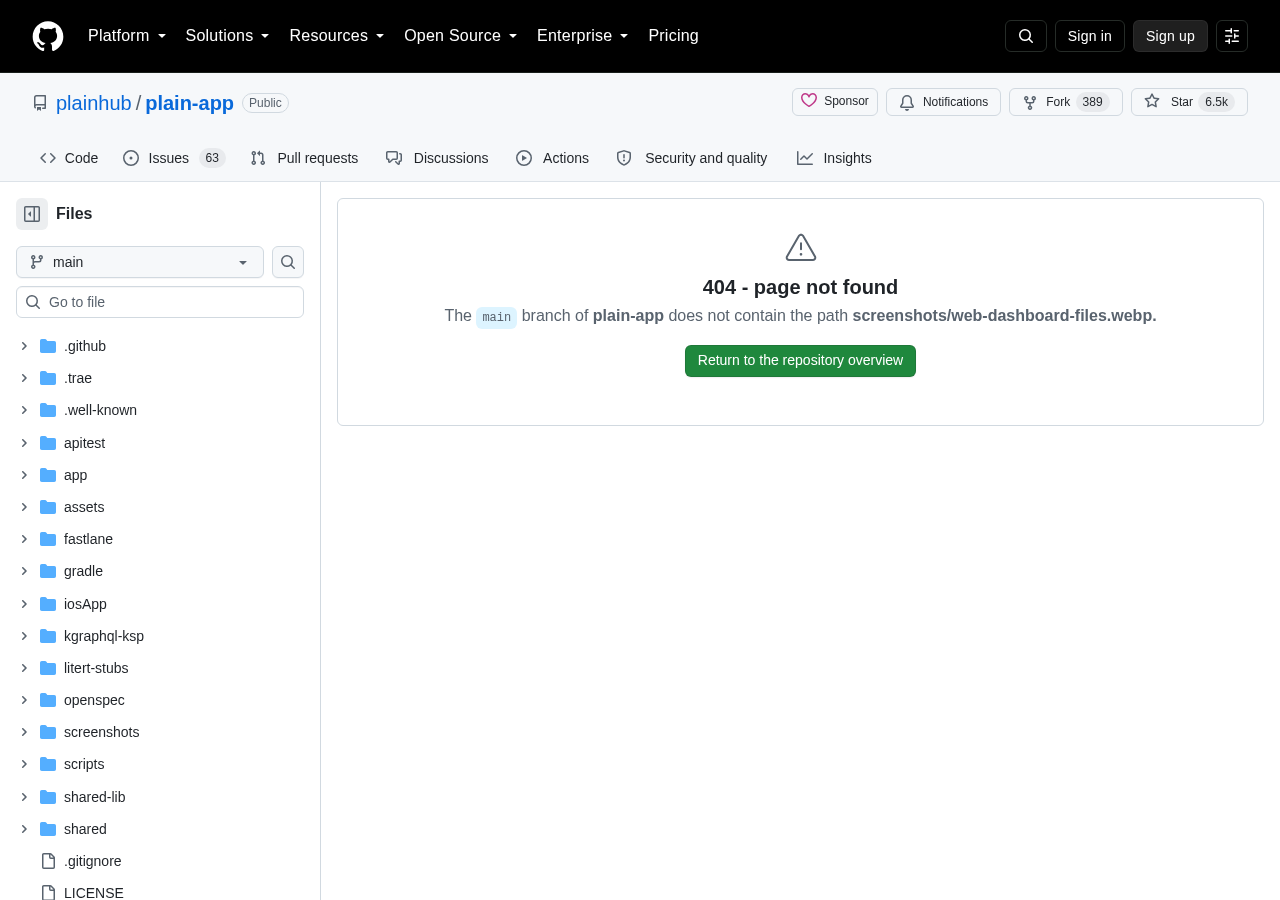Viewport: 1280px width, 900px height.
Task: Click the Sponsor heart icon
Action: click(809, 101)
